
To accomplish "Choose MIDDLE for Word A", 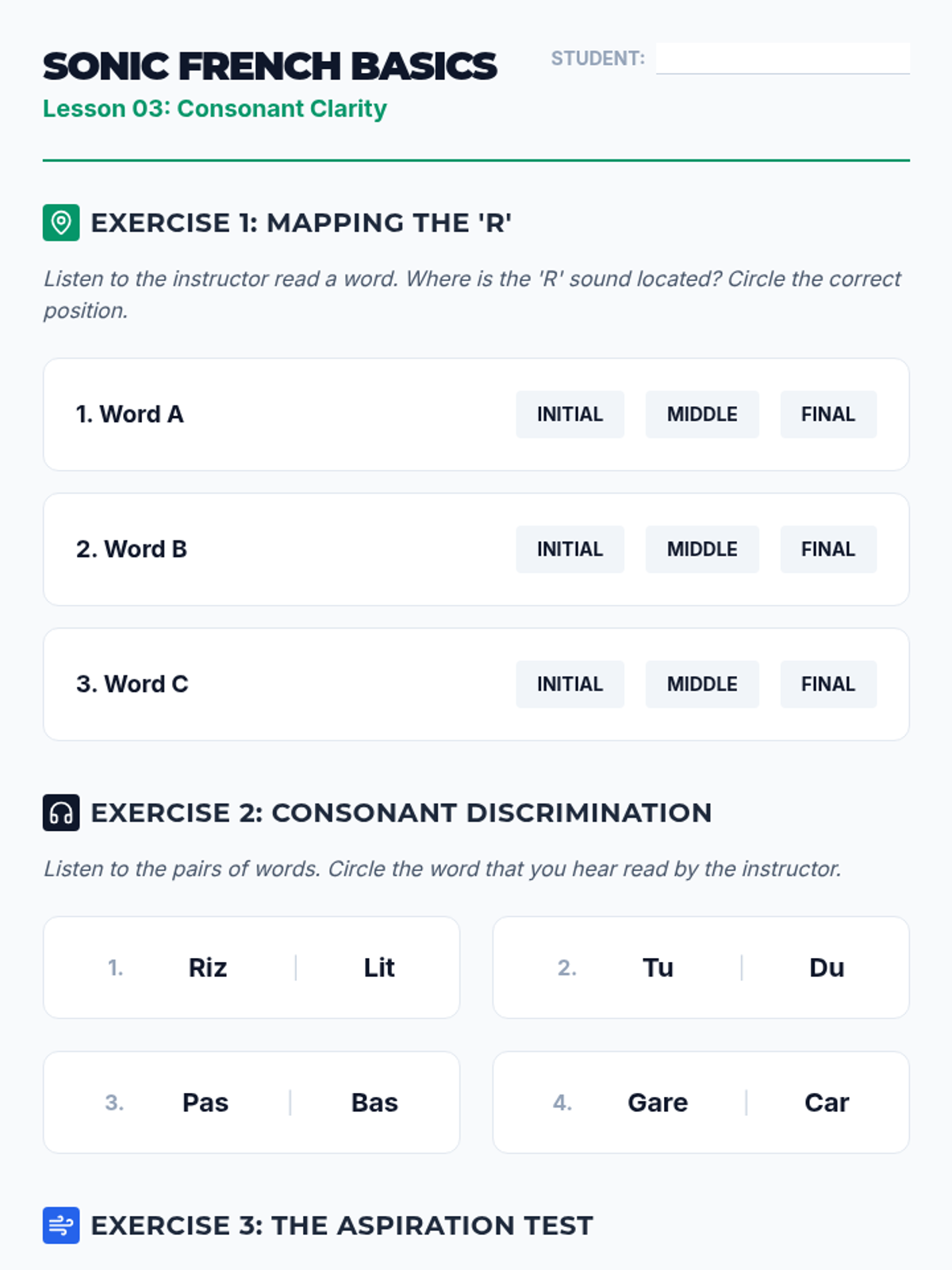I will 702,414.
